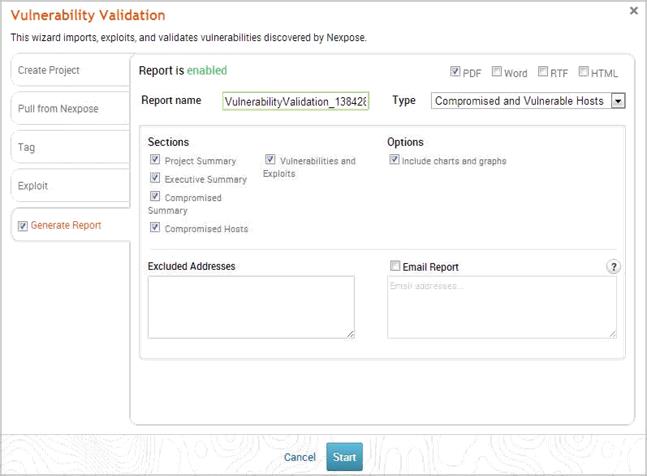The height and width of the screenshot is (476, 647).
Task: Uncheck the Project Summary section
Action: (x=155, y=160)
